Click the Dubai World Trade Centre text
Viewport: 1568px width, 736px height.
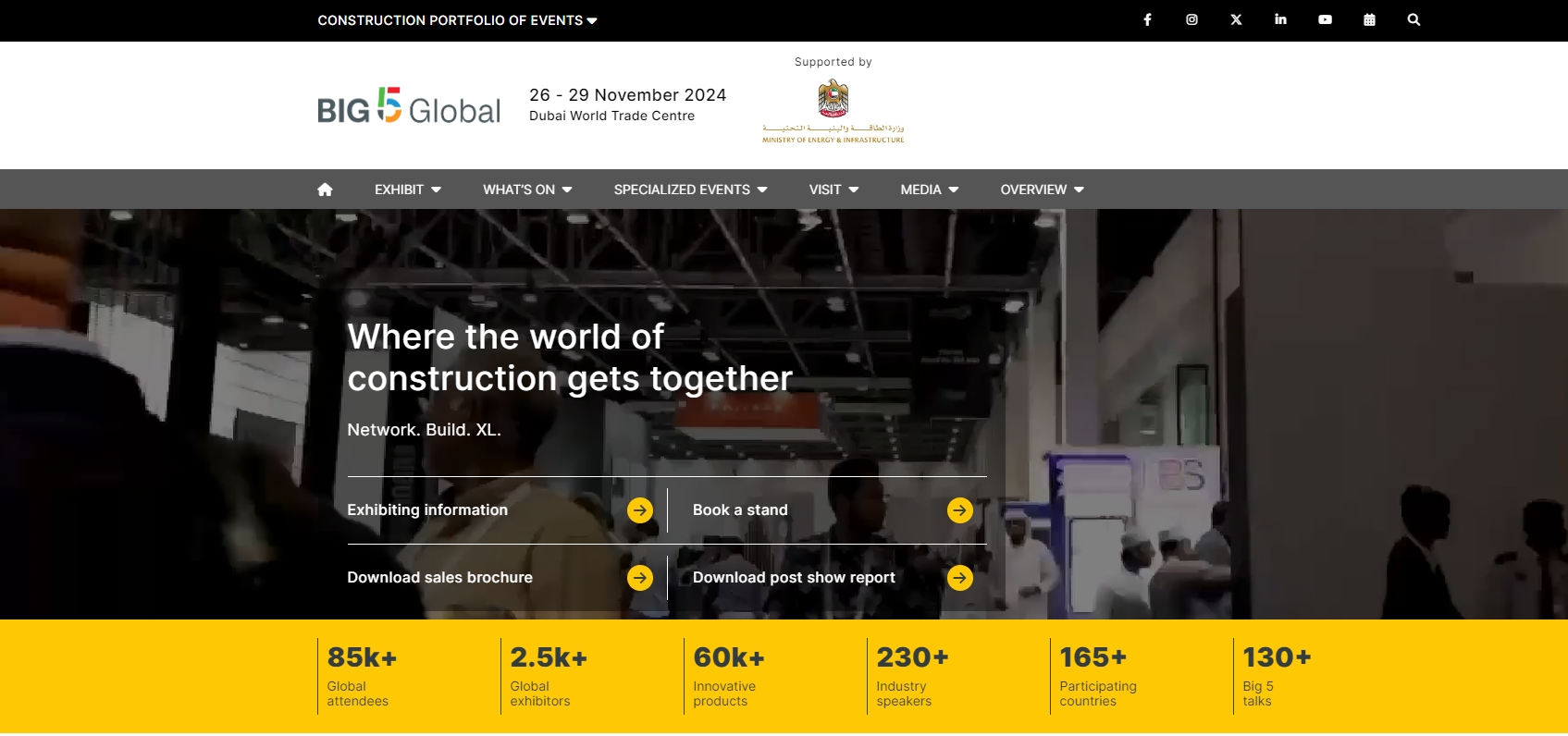pyautogui.click(x=611, y=116)
